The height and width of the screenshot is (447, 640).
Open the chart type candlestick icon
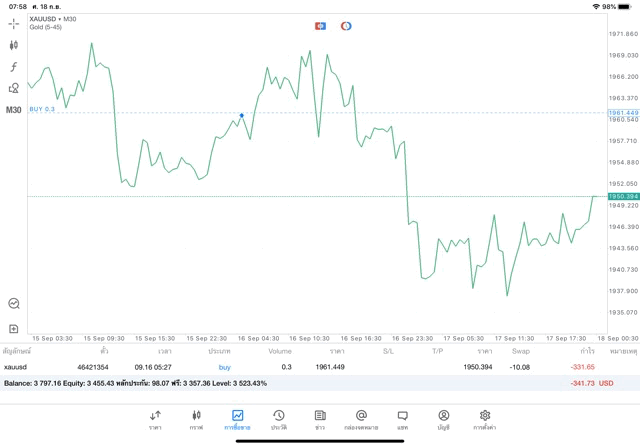point(13,45)
